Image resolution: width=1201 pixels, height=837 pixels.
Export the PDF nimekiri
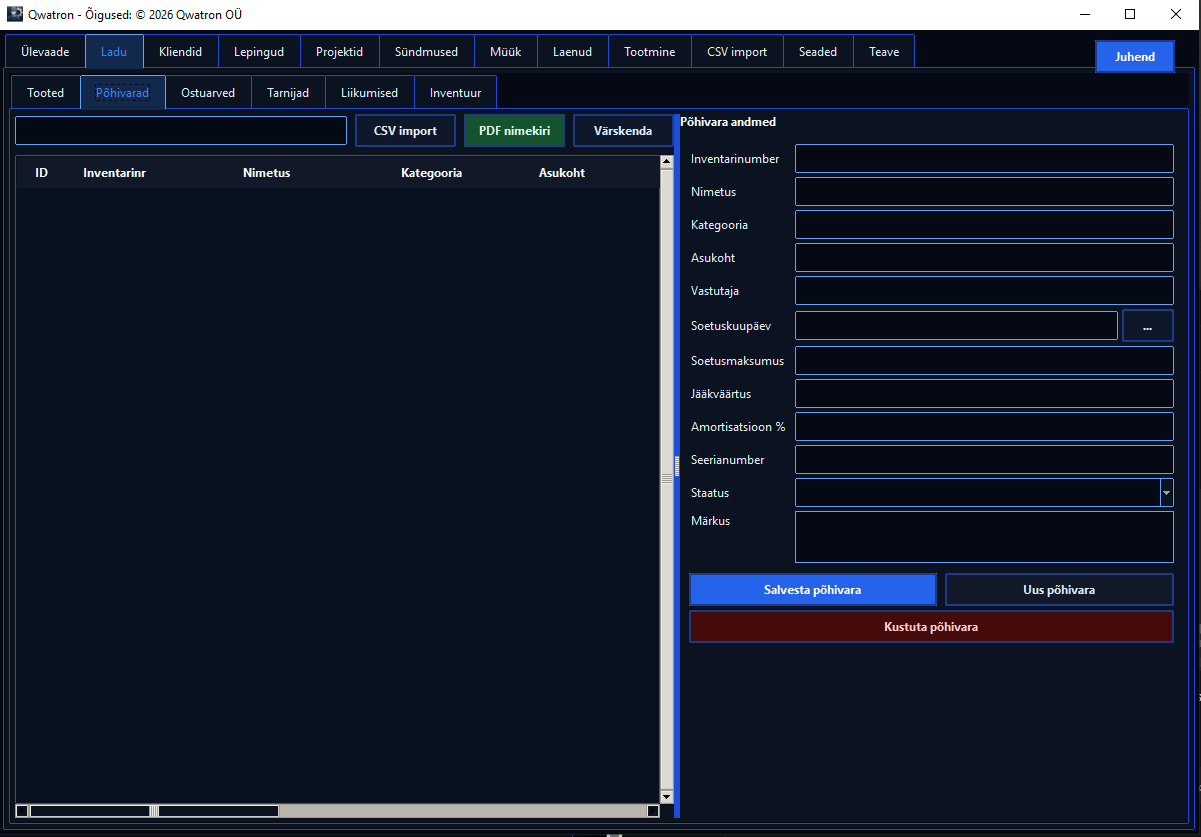point(514,131)
